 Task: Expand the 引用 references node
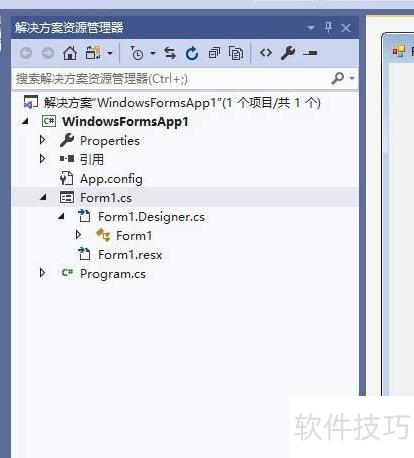coord(42,159)
